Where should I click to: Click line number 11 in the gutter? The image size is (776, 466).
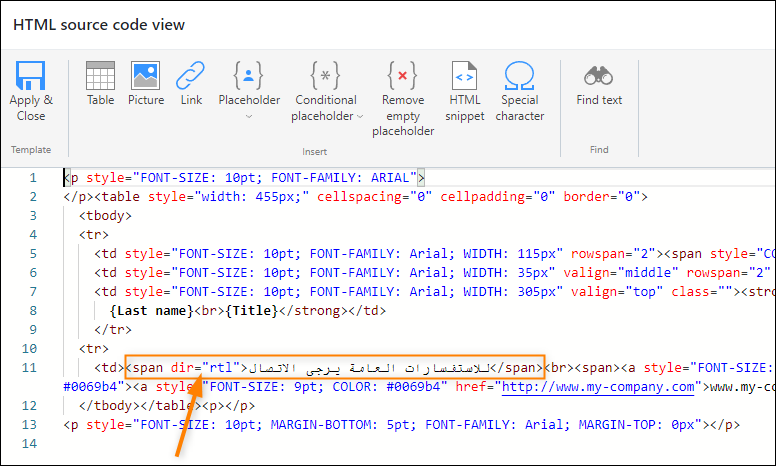[x=29, y=368]
